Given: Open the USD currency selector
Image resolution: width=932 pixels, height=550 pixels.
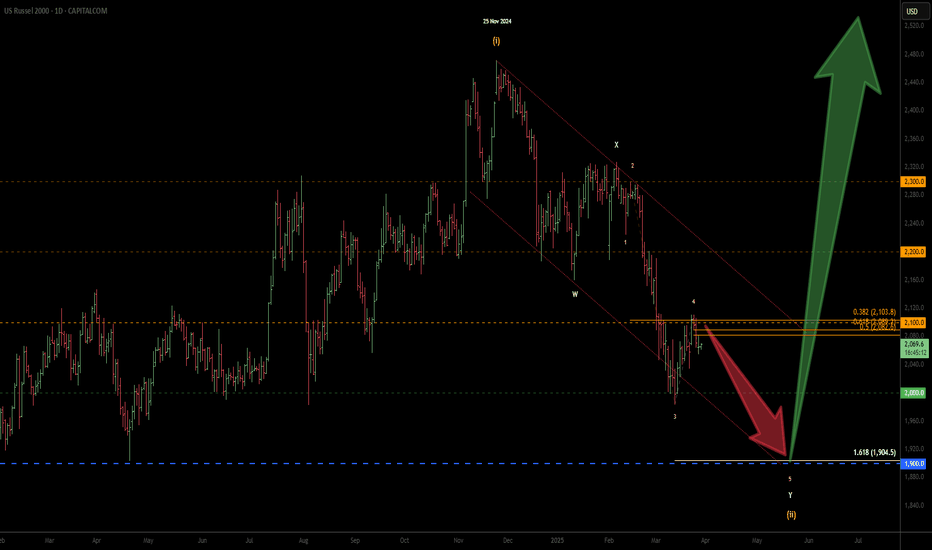Looking at the screenshot, I should pos(912,11).
